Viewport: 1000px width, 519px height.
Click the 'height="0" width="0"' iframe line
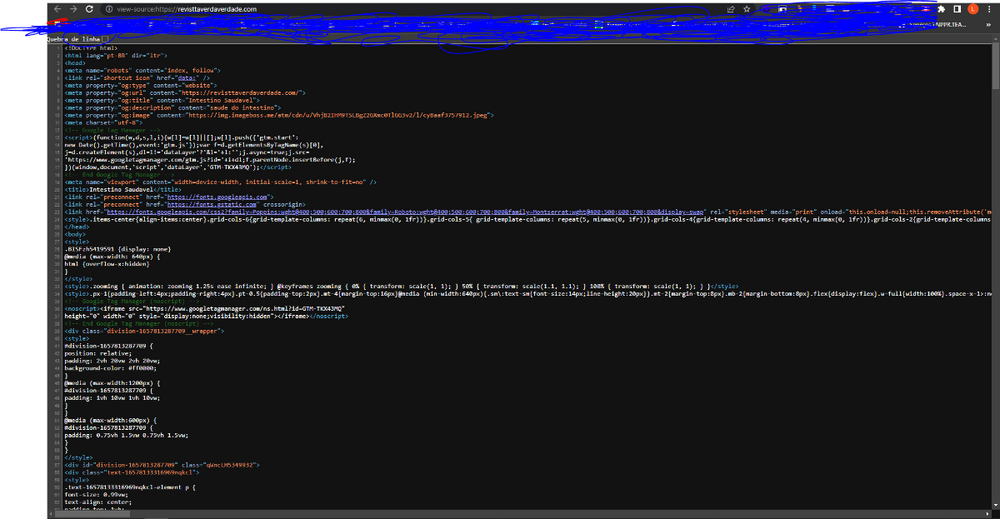(x=206, y=316)
